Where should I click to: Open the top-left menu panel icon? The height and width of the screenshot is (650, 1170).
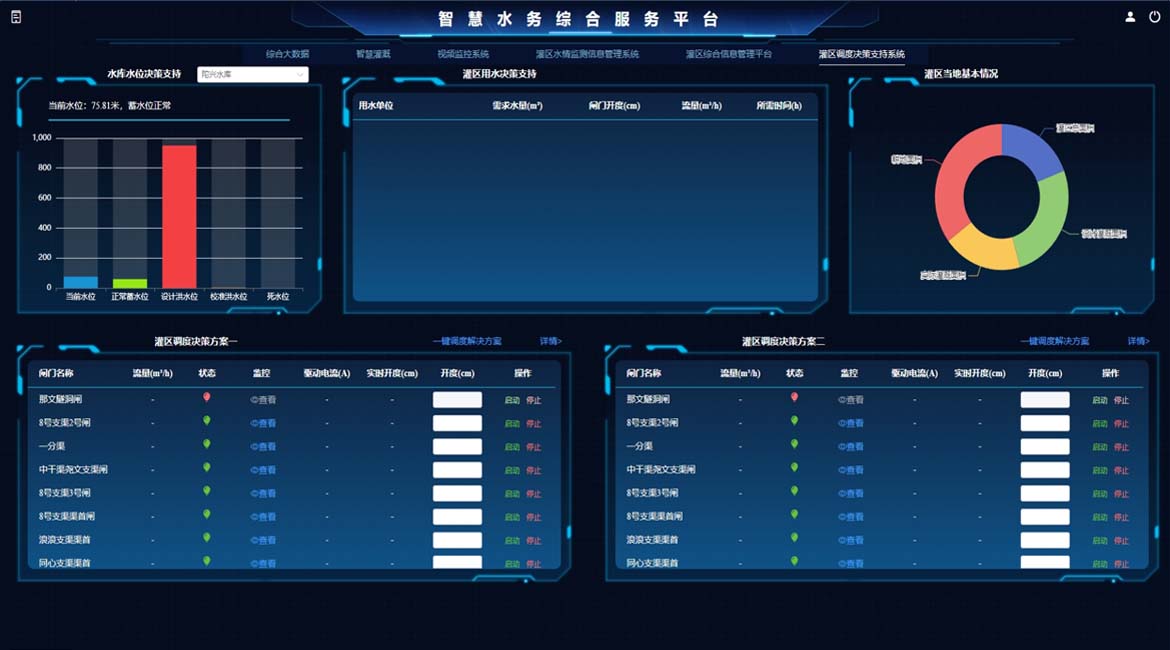click(x=16, y=17)
